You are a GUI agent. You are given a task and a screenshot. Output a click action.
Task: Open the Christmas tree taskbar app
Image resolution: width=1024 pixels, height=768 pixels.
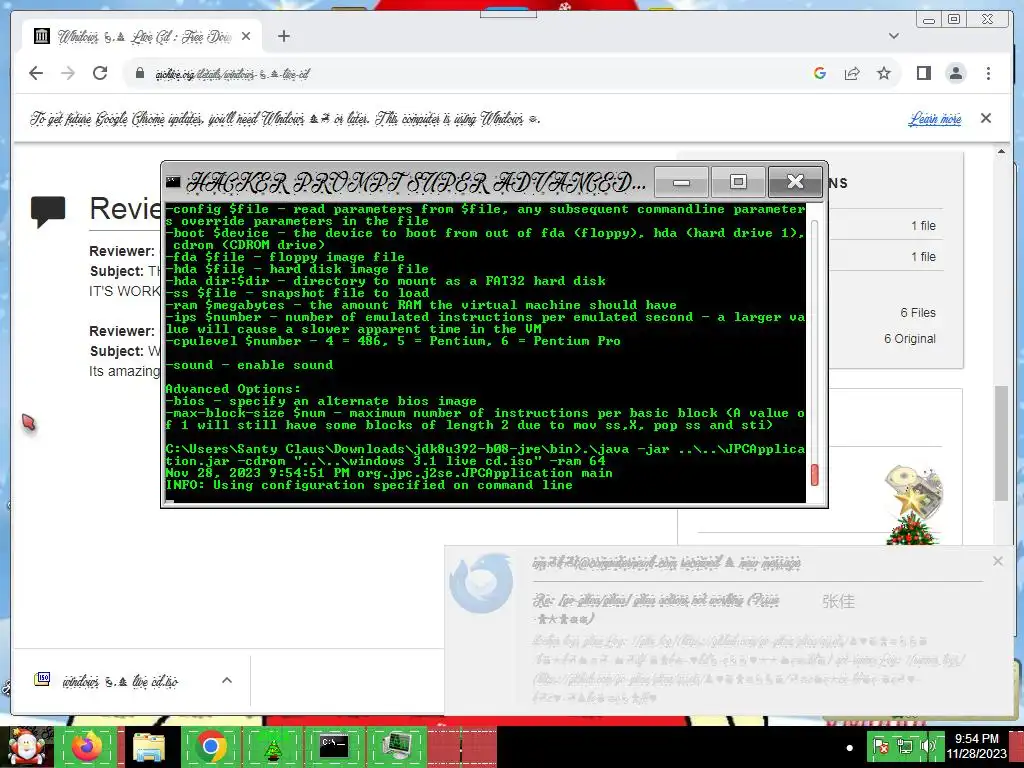[272, 746]
